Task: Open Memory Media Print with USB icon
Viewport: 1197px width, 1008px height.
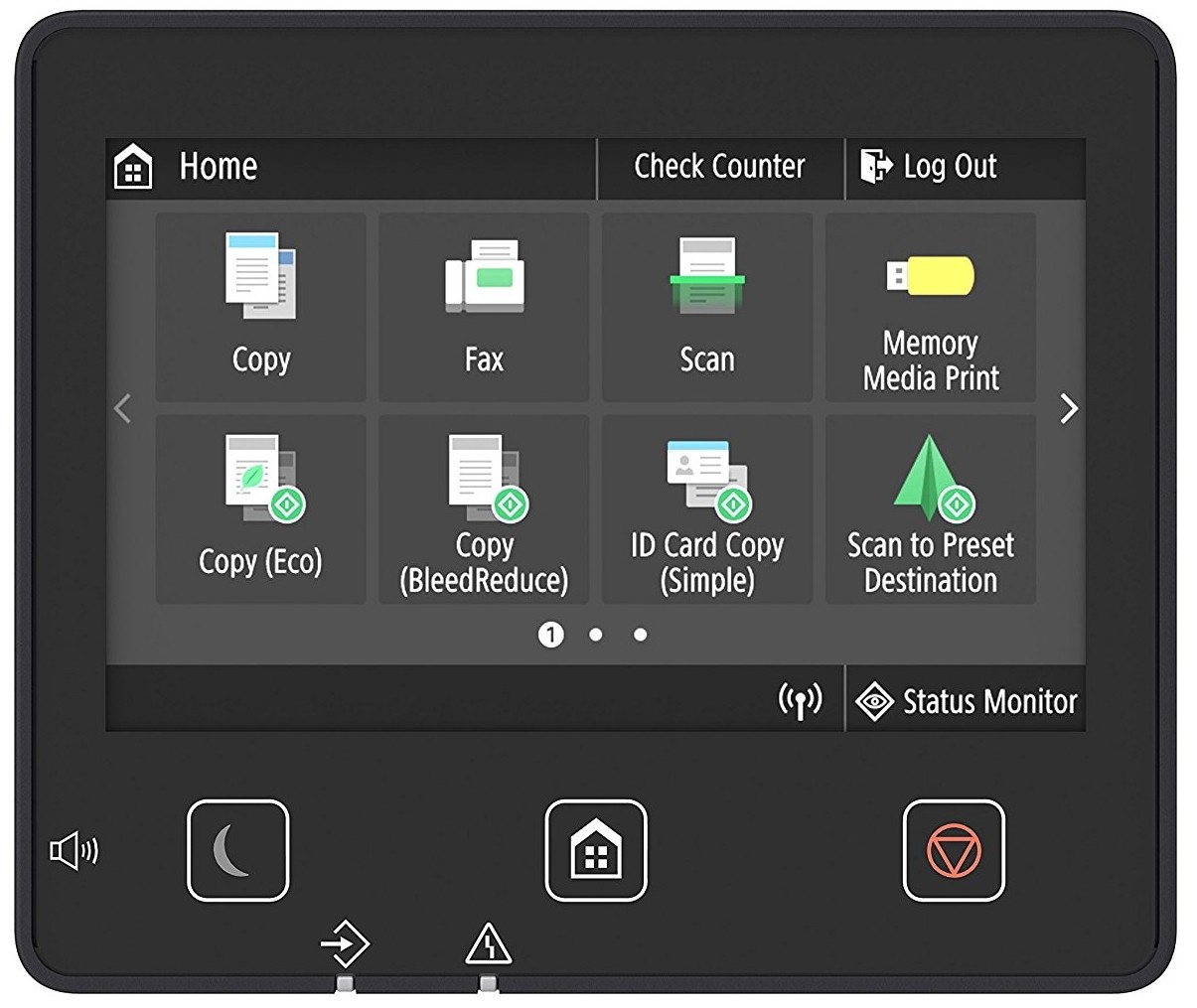Action: (931, 307)
